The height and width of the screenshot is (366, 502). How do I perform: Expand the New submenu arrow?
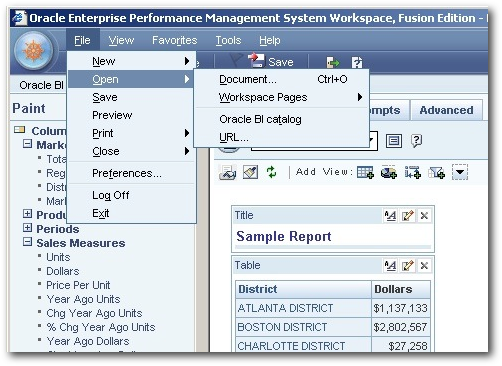pyautogui.click(x=187, y=61)
